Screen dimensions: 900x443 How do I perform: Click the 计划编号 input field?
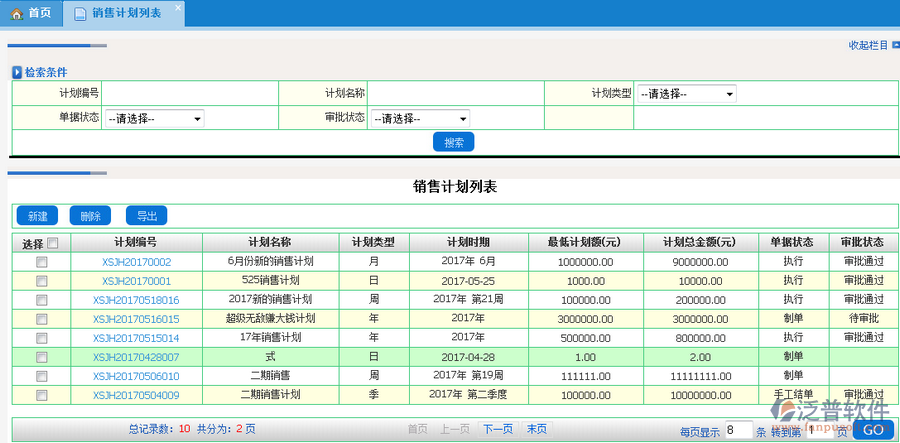[x=190, y=94]
